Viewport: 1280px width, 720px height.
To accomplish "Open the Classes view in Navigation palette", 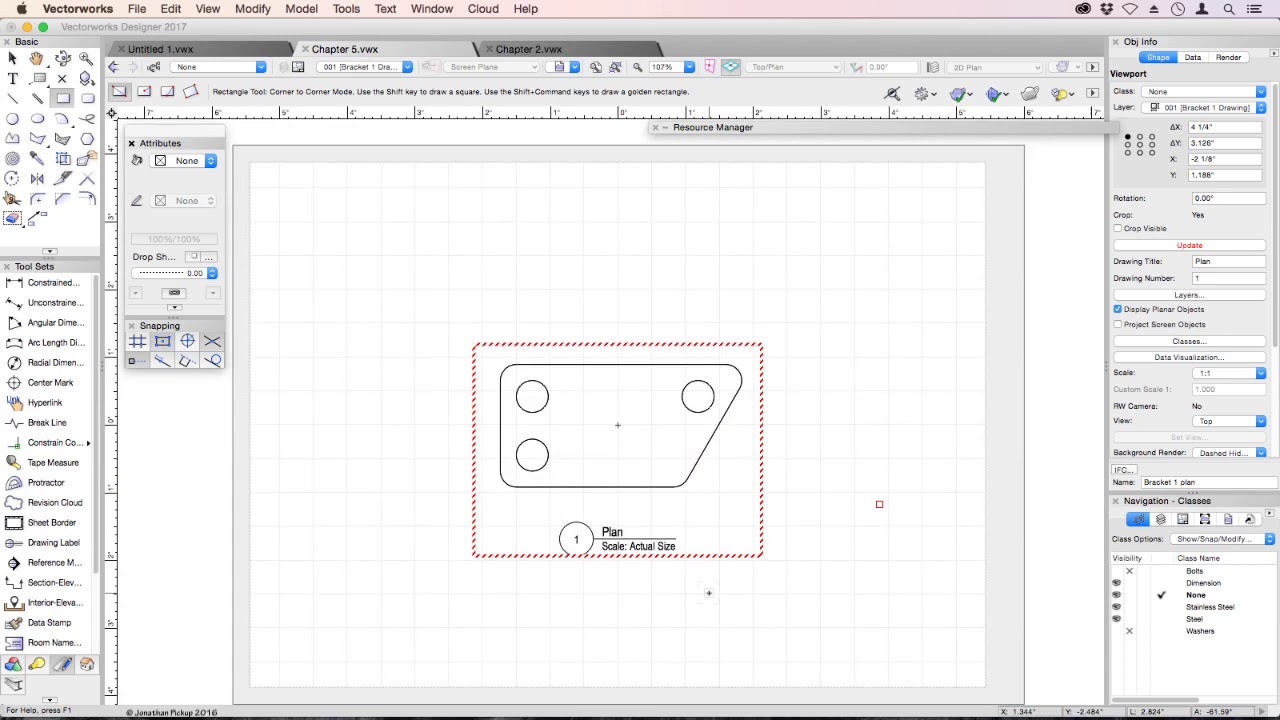I will pyautogui.click(x=1138, y=520).
